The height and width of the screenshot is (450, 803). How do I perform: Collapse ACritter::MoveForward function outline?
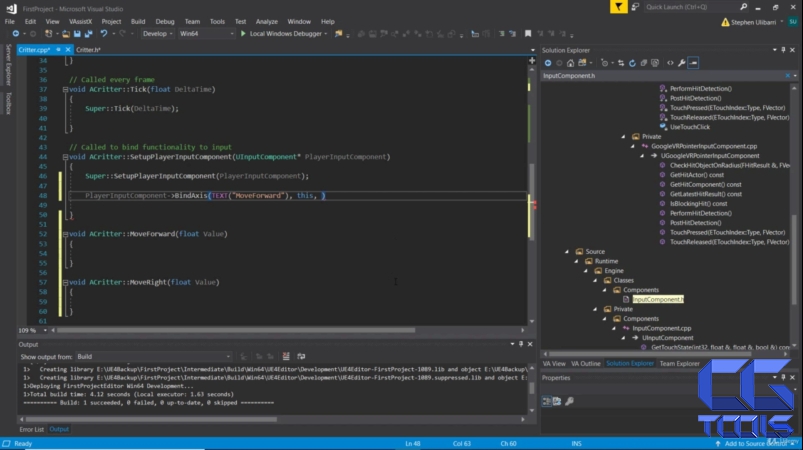click(x=66, y=234)
